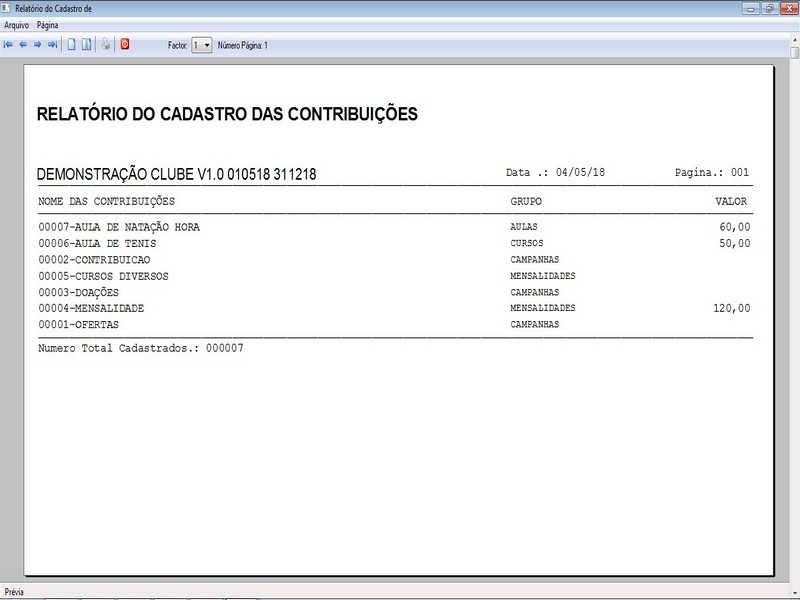Click CAMPANHAS group in OFERTAS row
The width and height of the screenshot is (800, 600).
[535, 324]
